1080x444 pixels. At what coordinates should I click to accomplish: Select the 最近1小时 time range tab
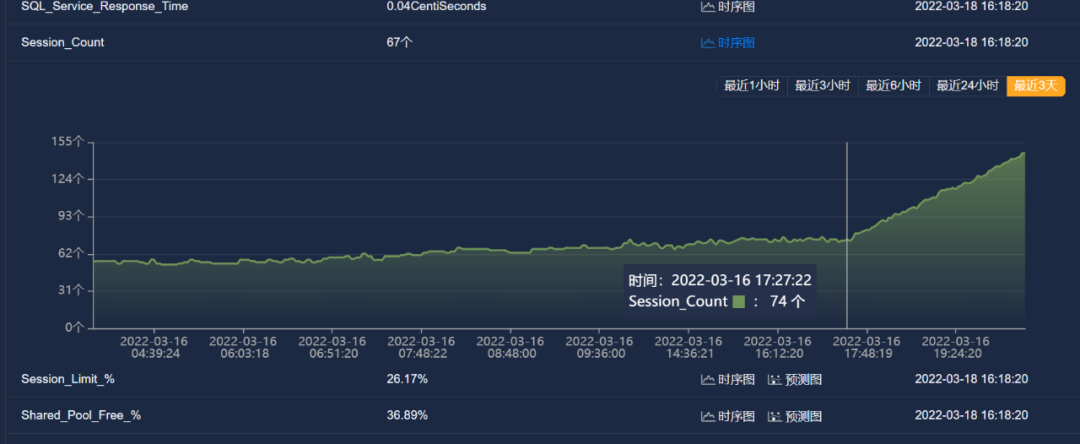click(x=751, y=86)
